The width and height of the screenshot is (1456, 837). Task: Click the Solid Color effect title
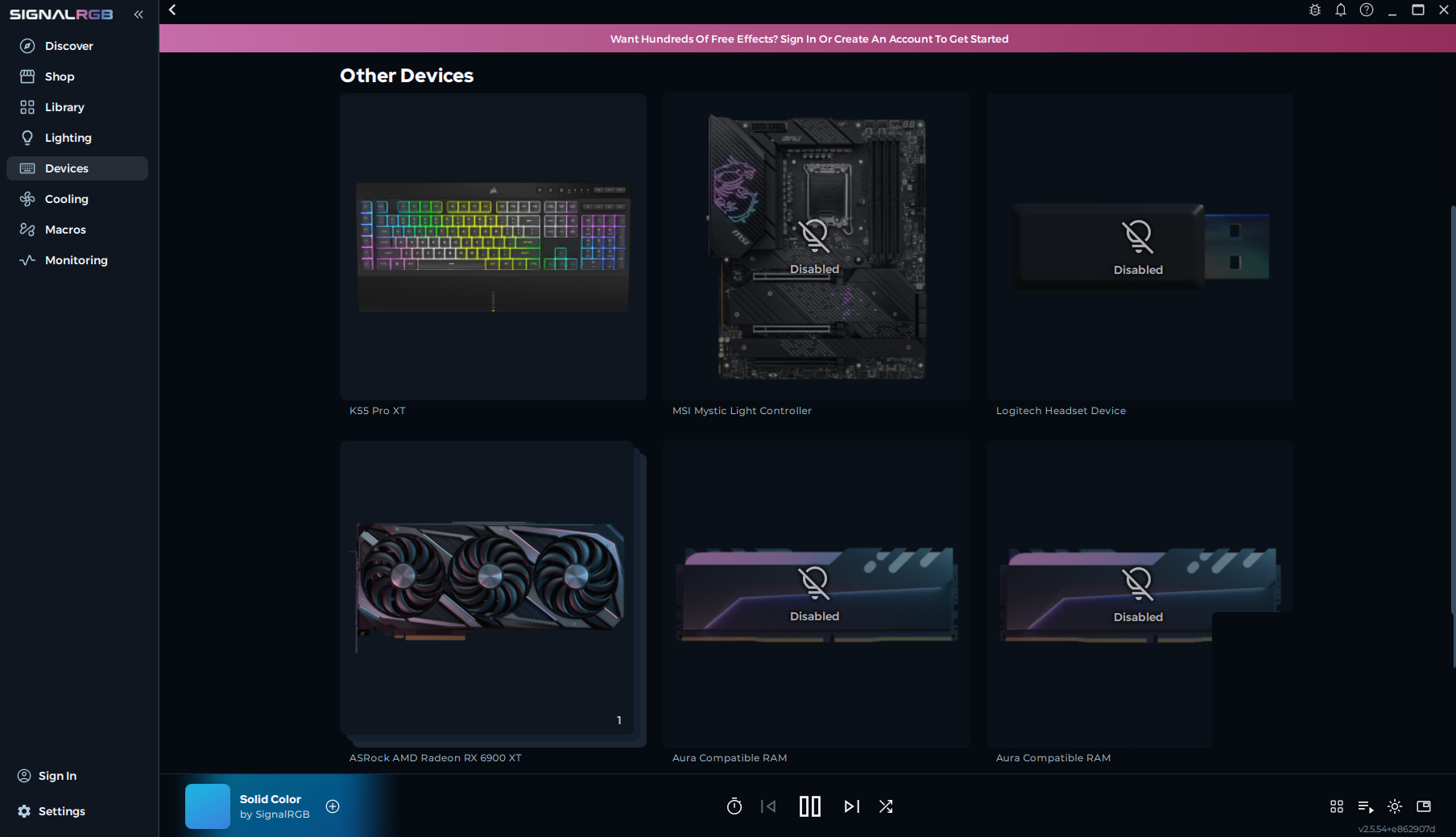point(271,799)
